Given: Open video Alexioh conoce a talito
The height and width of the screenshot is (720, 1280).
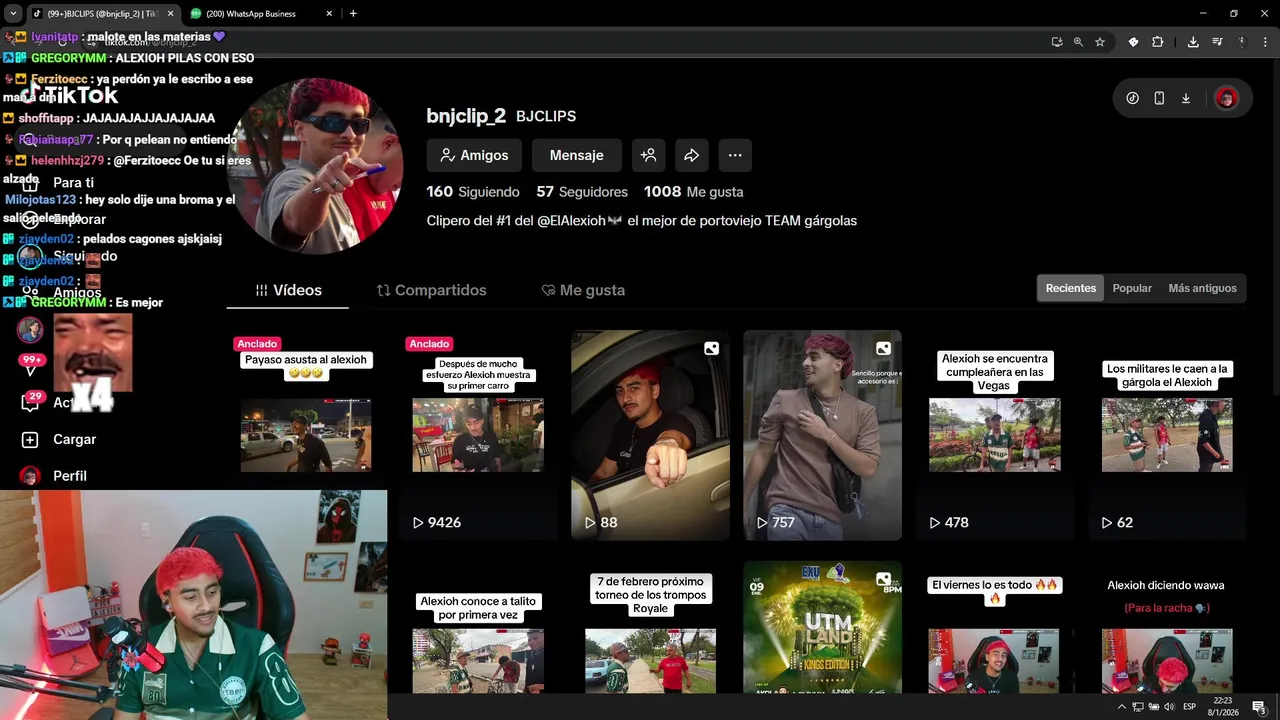Looking at the screenshot, I should [478, 627].
